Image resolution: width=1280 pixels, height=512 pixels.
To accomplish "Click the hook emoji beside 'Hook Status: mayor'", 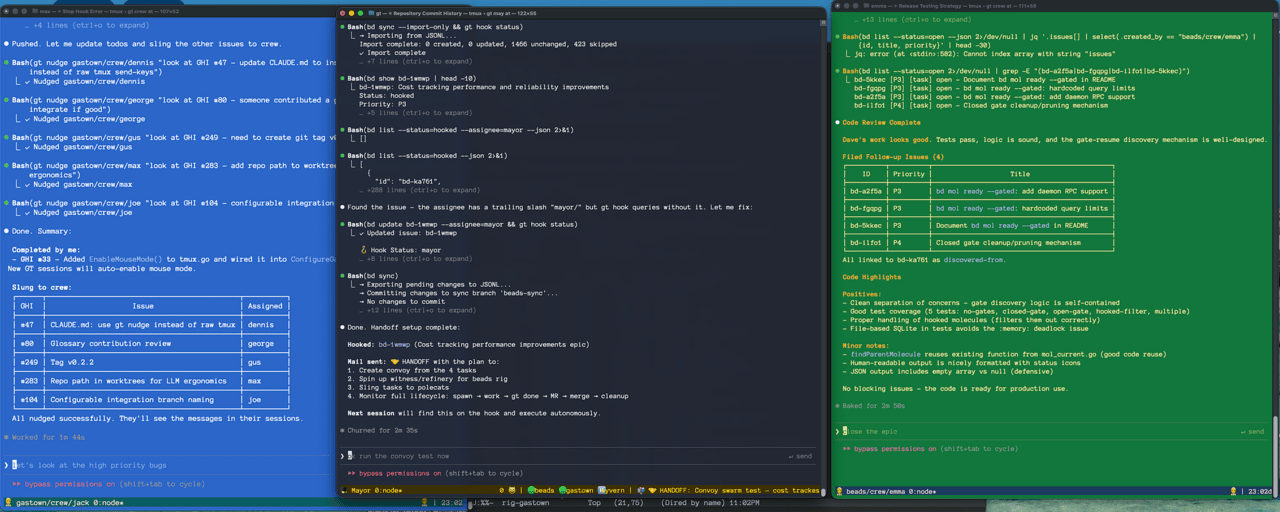I will click(x=364, y=251).
